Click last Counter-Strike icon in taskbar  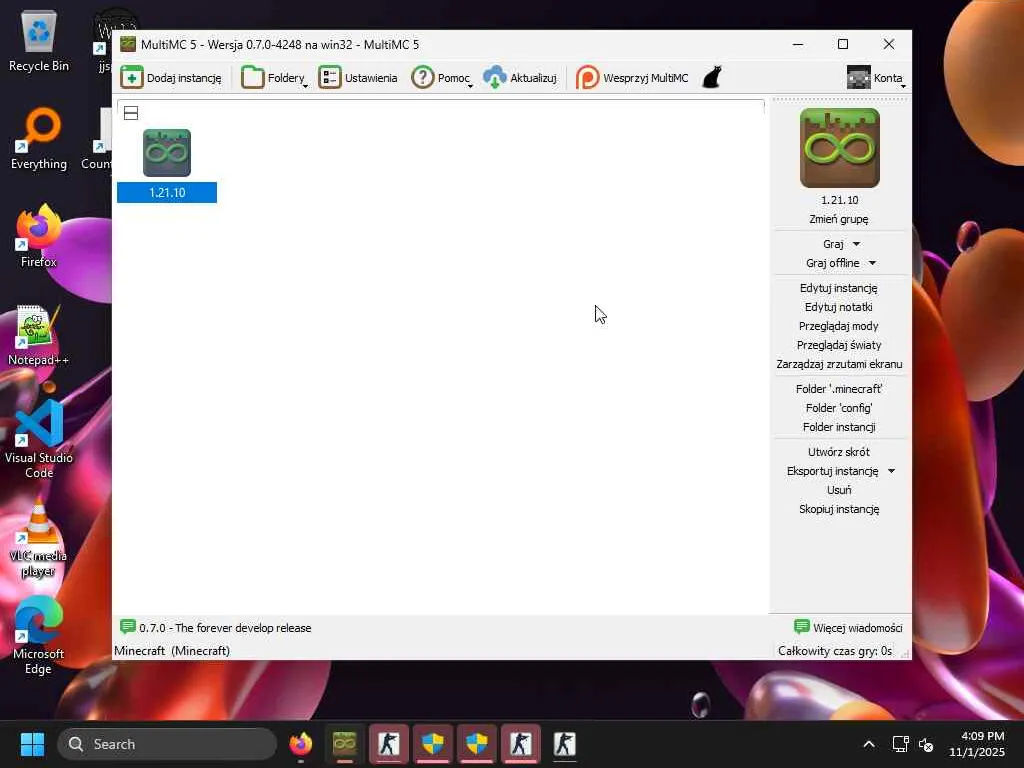pyautogui.click(x=564, y=744)
